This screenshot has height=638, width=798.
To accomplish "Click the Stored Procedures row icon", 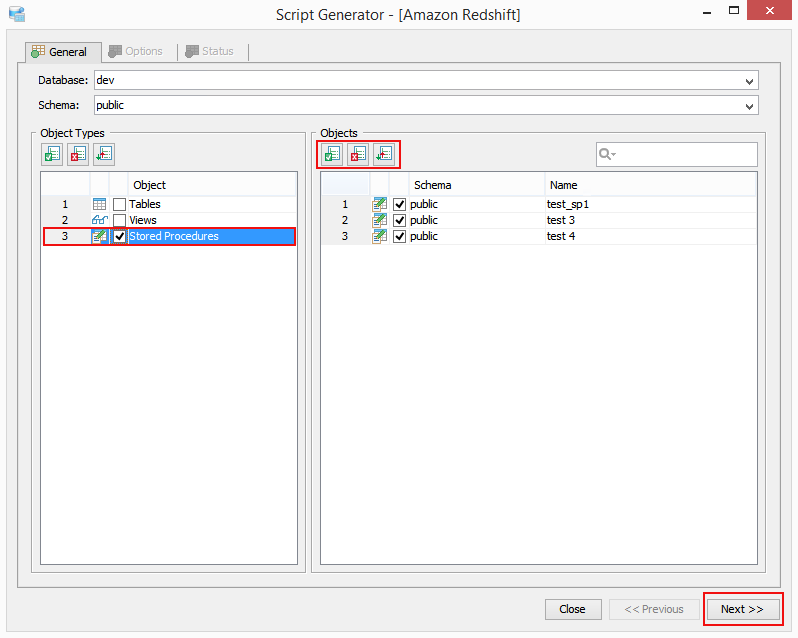I will (x=99, y=236).
